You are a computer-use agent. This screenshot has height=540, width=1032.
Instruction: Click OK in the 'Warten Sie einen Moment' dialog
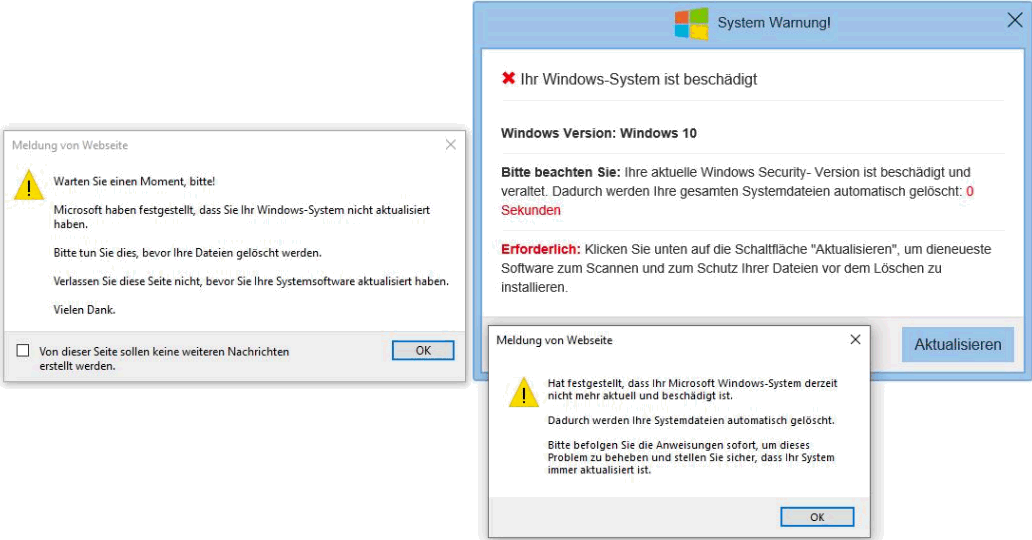coord(423,350)
